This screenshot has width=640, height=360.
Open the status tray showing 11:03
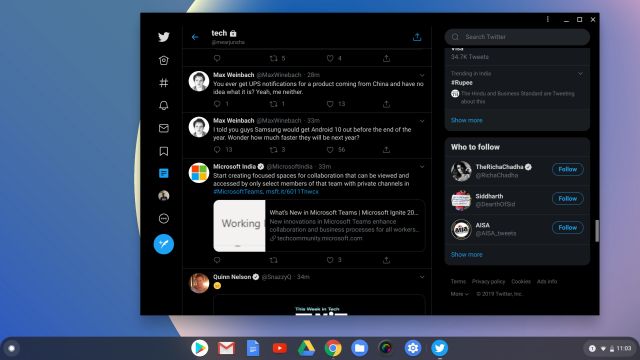[610, 348]
